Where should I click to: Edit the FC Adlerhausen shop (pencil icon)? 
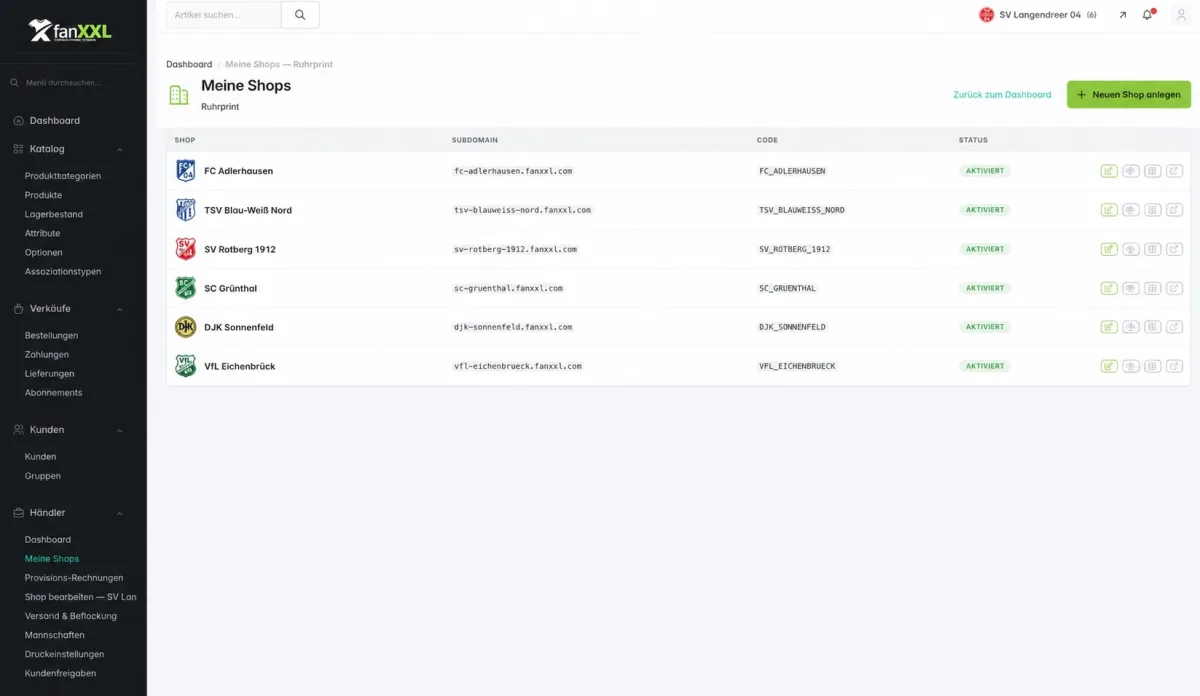coord(1109,171)
